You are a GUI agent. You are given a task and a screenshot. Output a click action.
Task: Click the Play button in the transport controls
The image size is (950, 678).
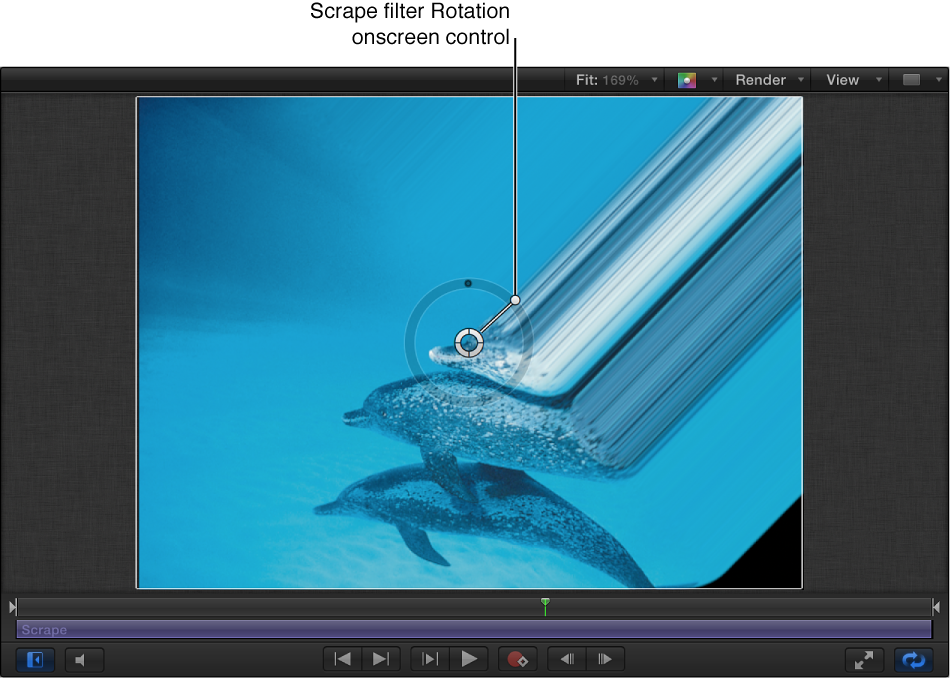[x=470, y=659]
